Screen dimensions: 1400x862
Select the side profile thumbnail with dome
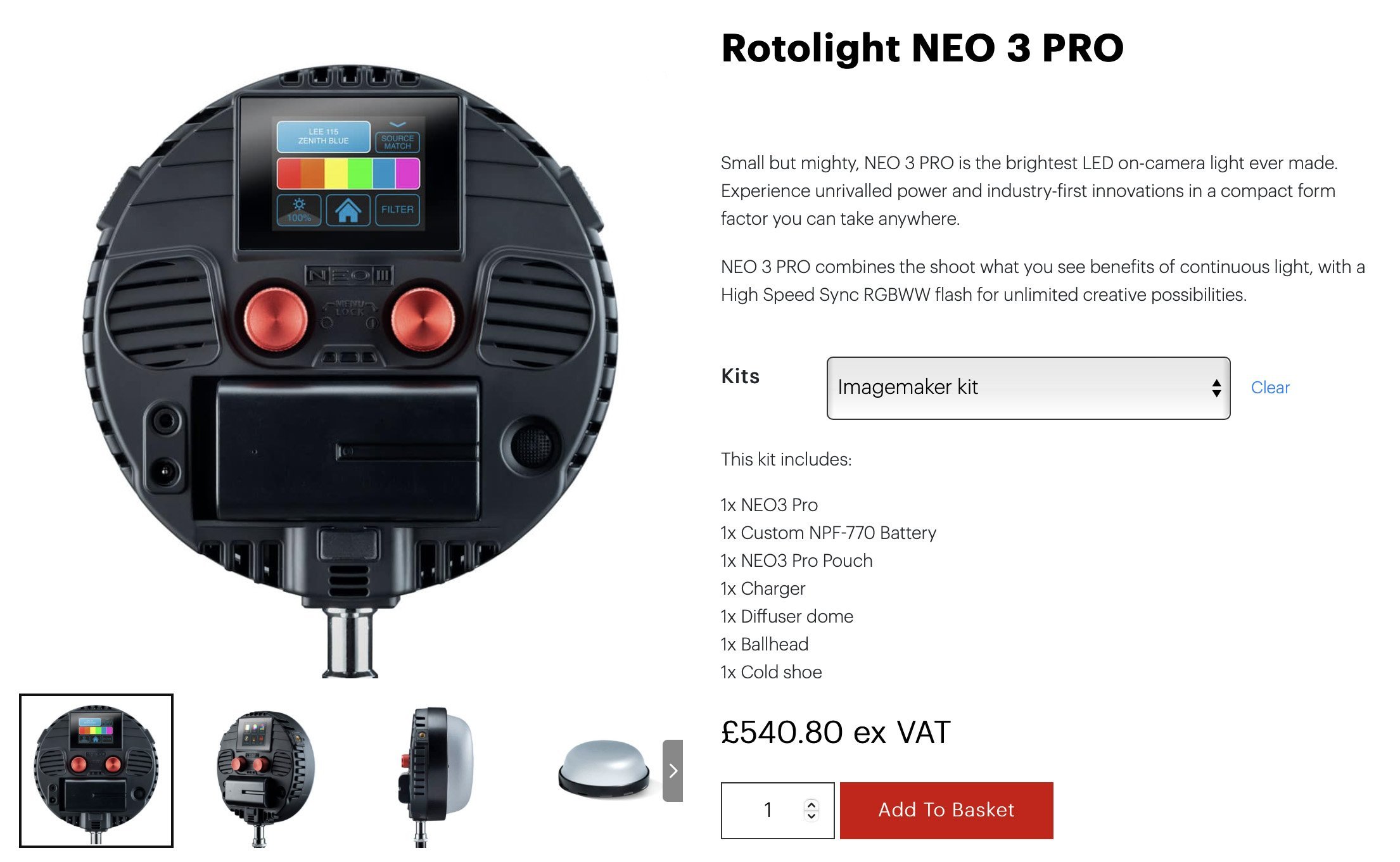(x=437, y=777)
